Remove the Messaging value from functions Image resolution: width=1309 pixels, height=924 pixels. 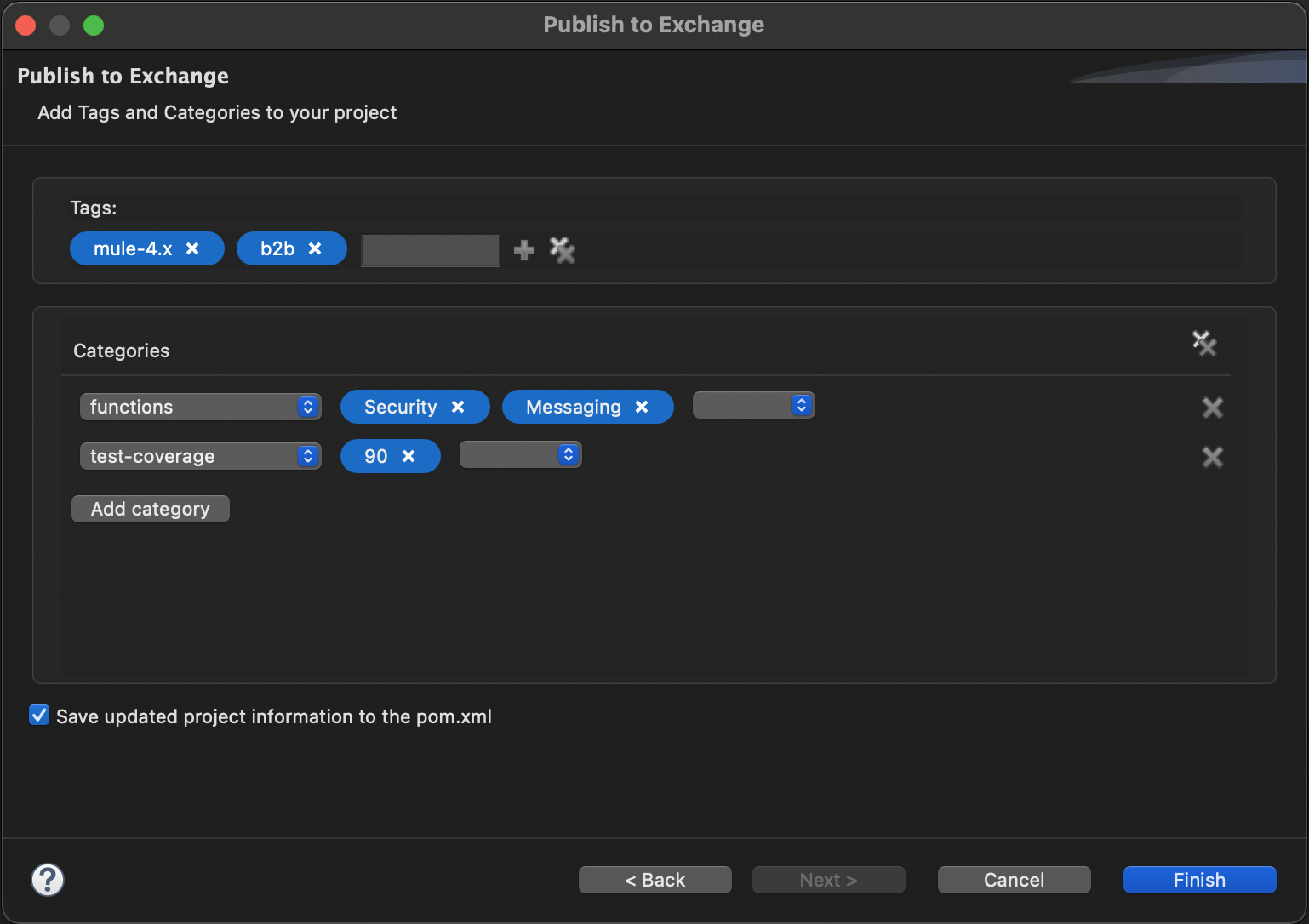[x=642, y=407]
